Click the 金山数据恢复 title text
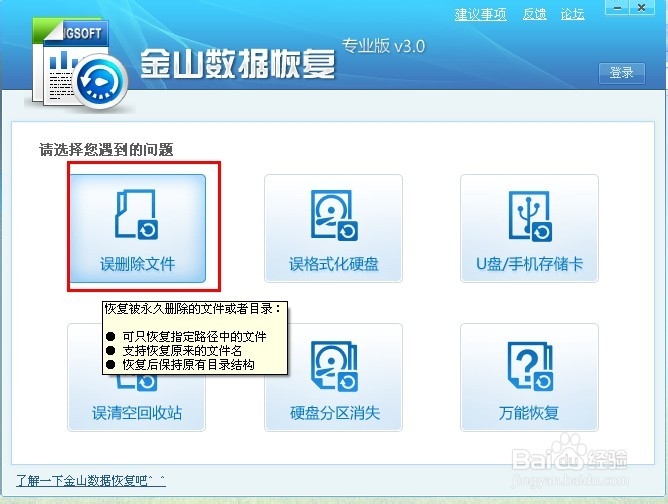The width and height of the screenshot is (668, 504). [x=238, y=63]
